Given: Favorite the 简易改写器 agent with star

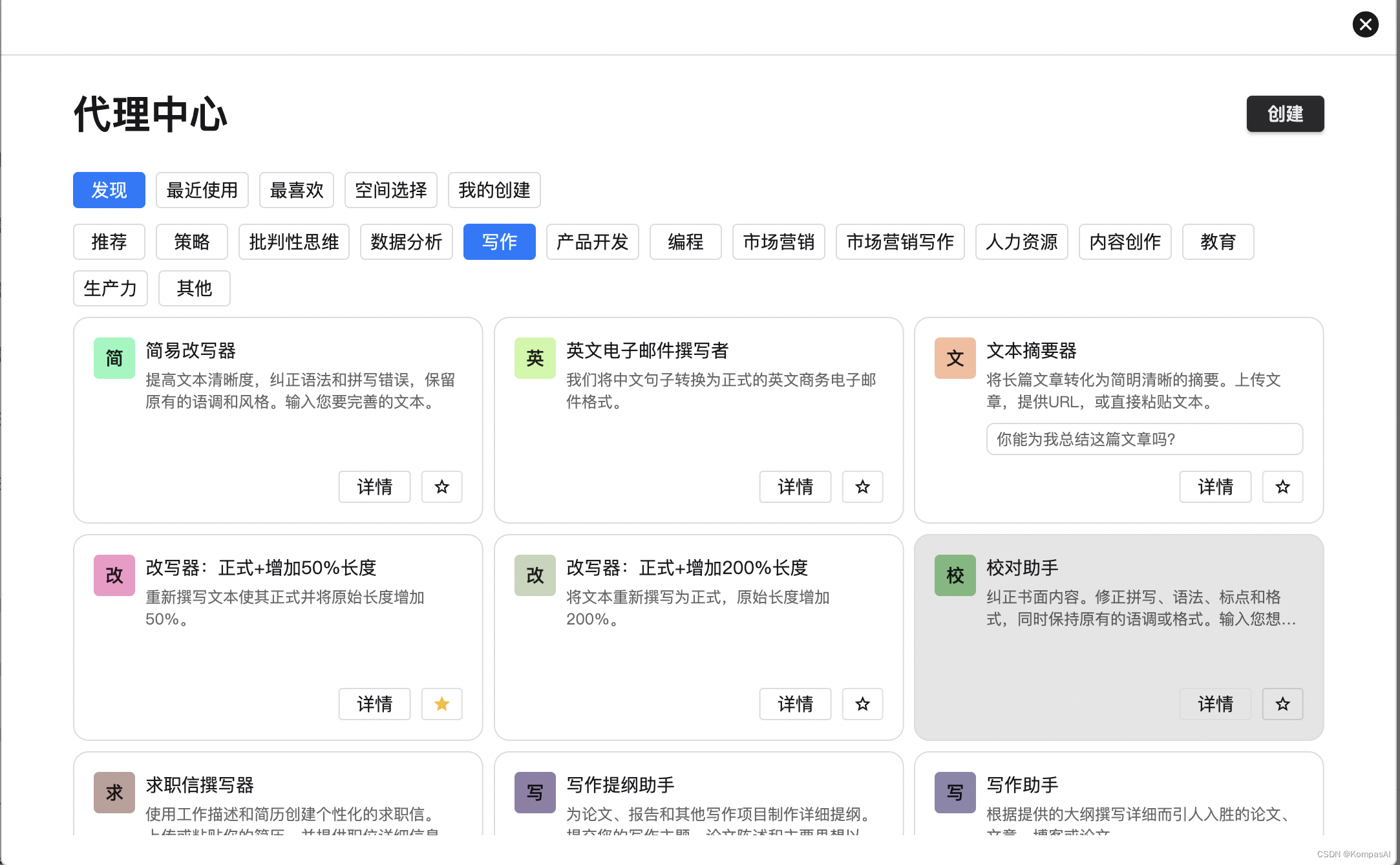Looking at the screenshot, I should tap(441, 487).
